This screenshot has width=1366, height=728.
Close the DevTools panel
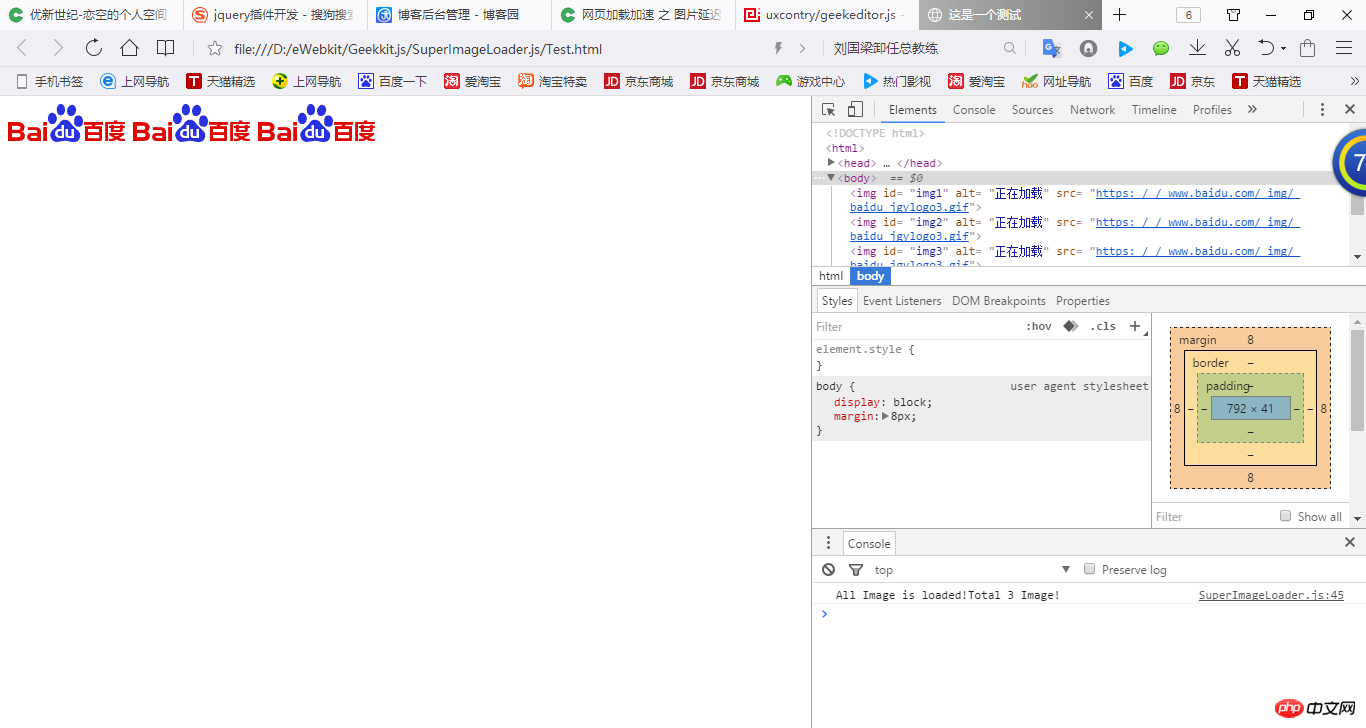point(1349,110)
